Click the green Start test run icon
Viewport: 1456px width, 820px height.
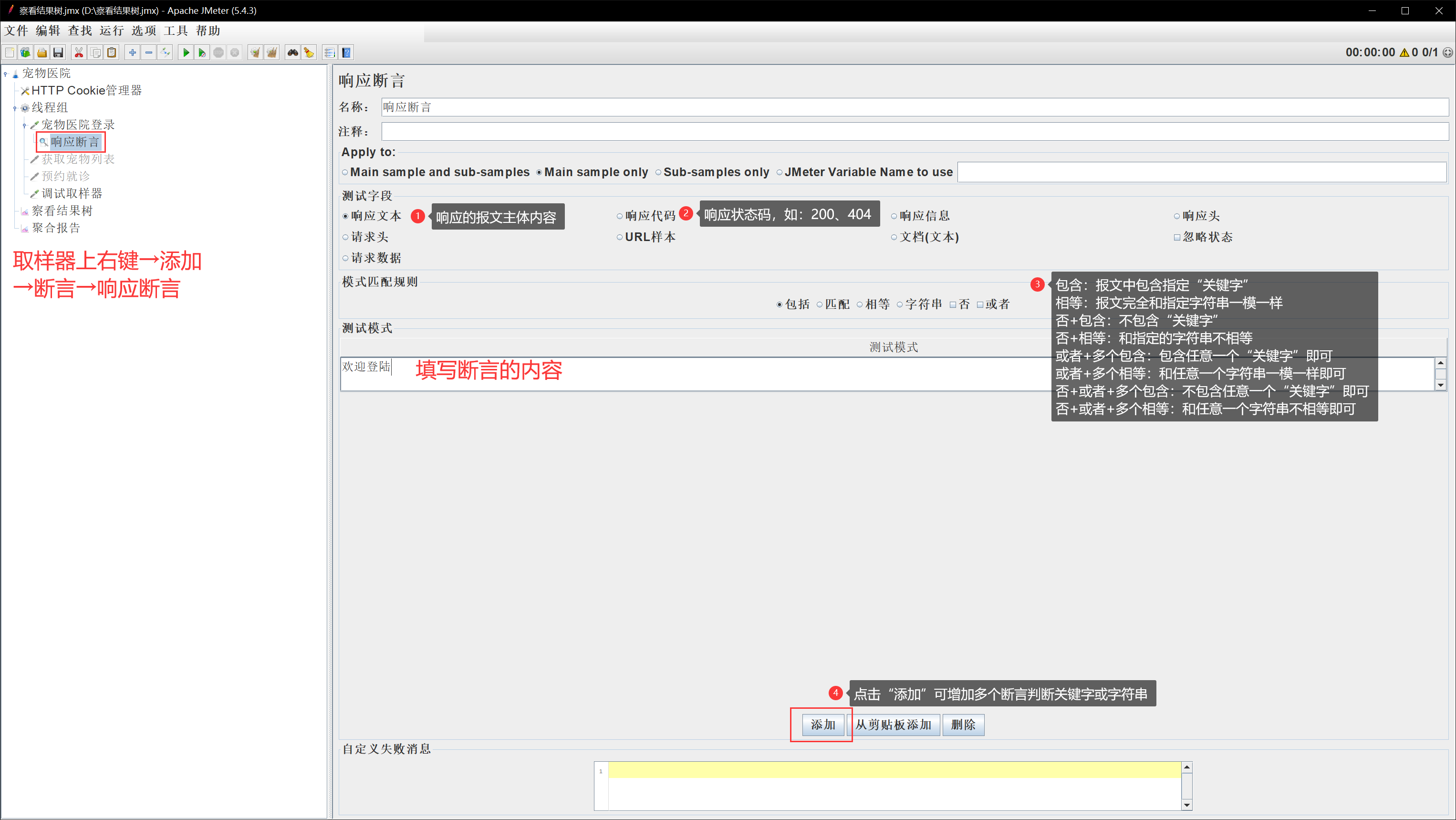186,53
